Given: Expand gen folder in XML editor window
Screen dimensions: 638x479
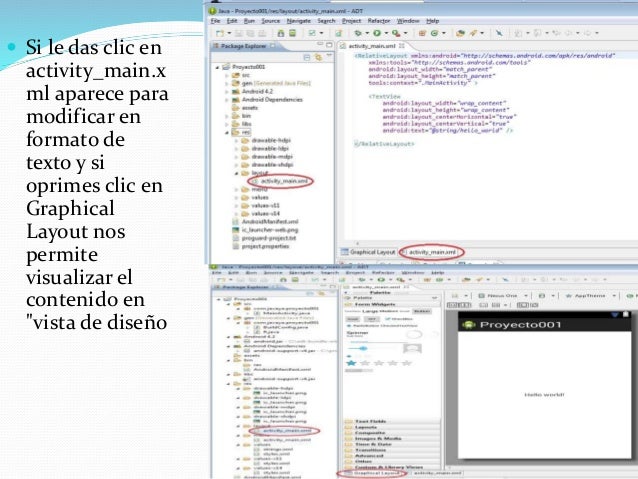Looking at the screenshot, I should coord(227,83).
